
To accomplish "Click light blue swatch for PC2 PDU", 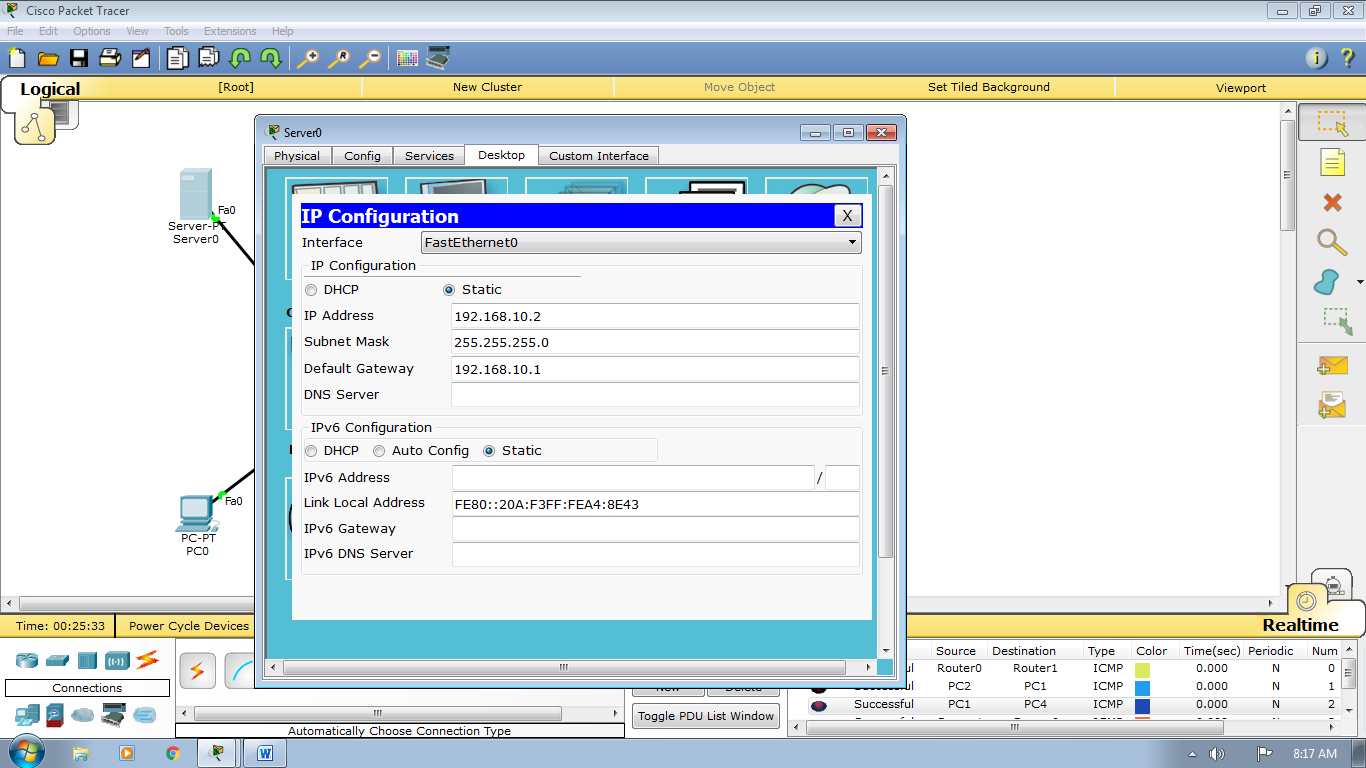I will pos(1142,687).
